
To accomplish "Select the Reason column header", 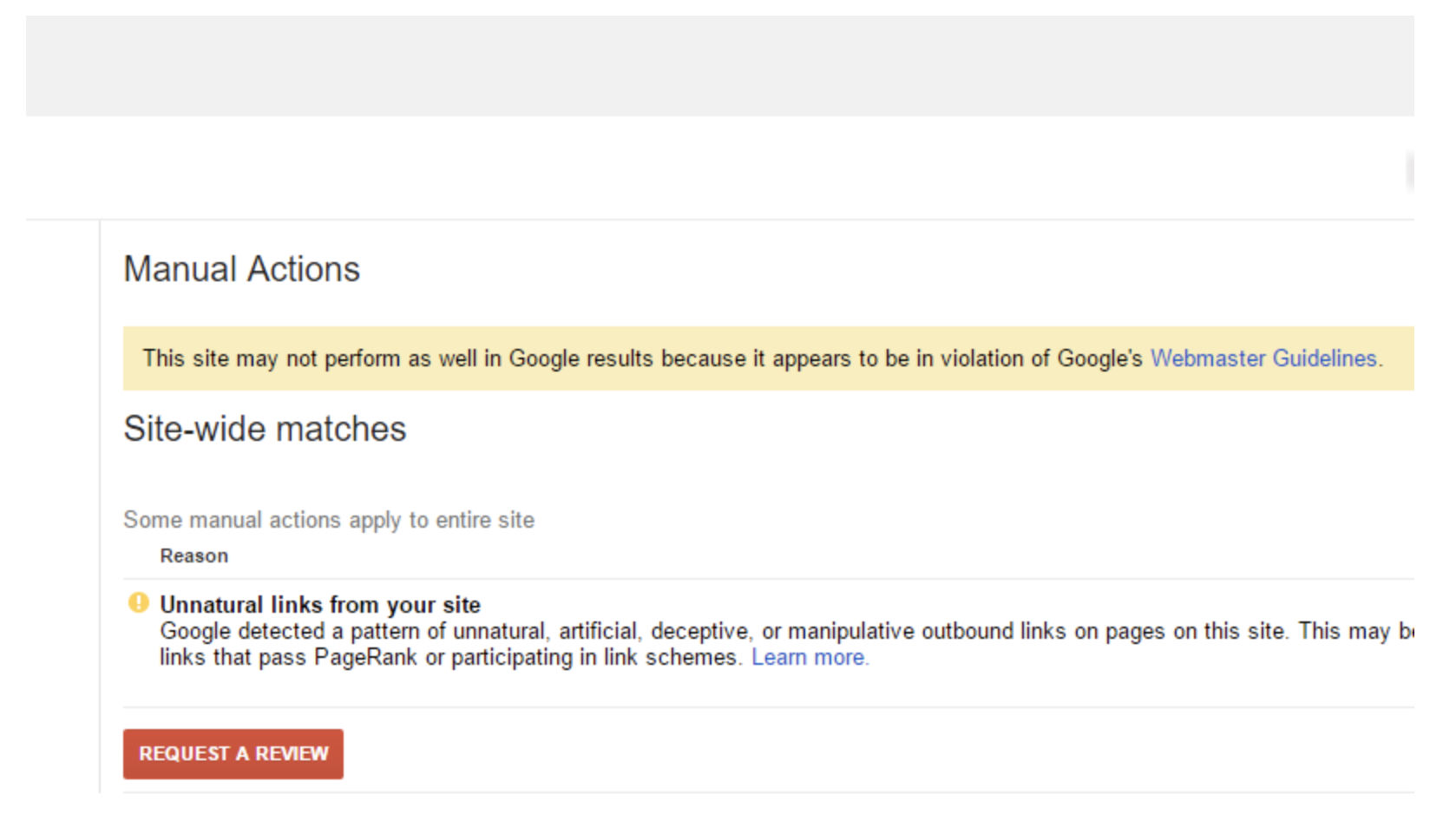I will [x=193, y=556].
